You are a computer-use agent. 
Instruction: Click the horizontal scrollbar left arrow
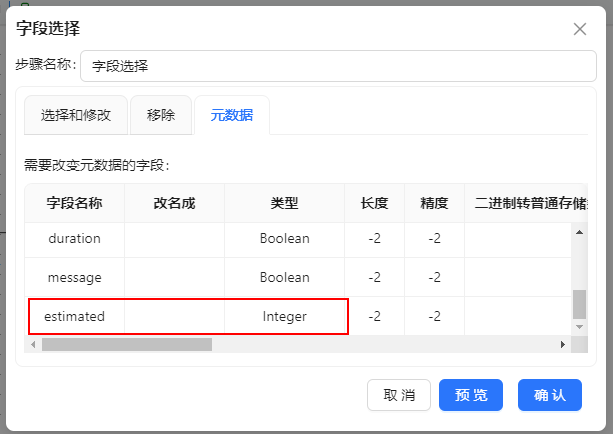tap(33, 344)
